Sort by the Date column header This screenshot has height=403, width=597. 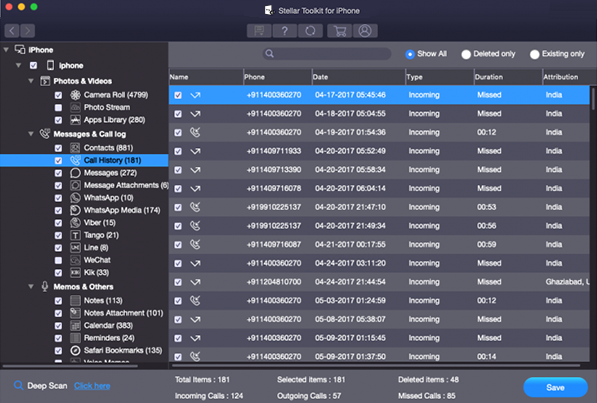(x=359, y=77)
